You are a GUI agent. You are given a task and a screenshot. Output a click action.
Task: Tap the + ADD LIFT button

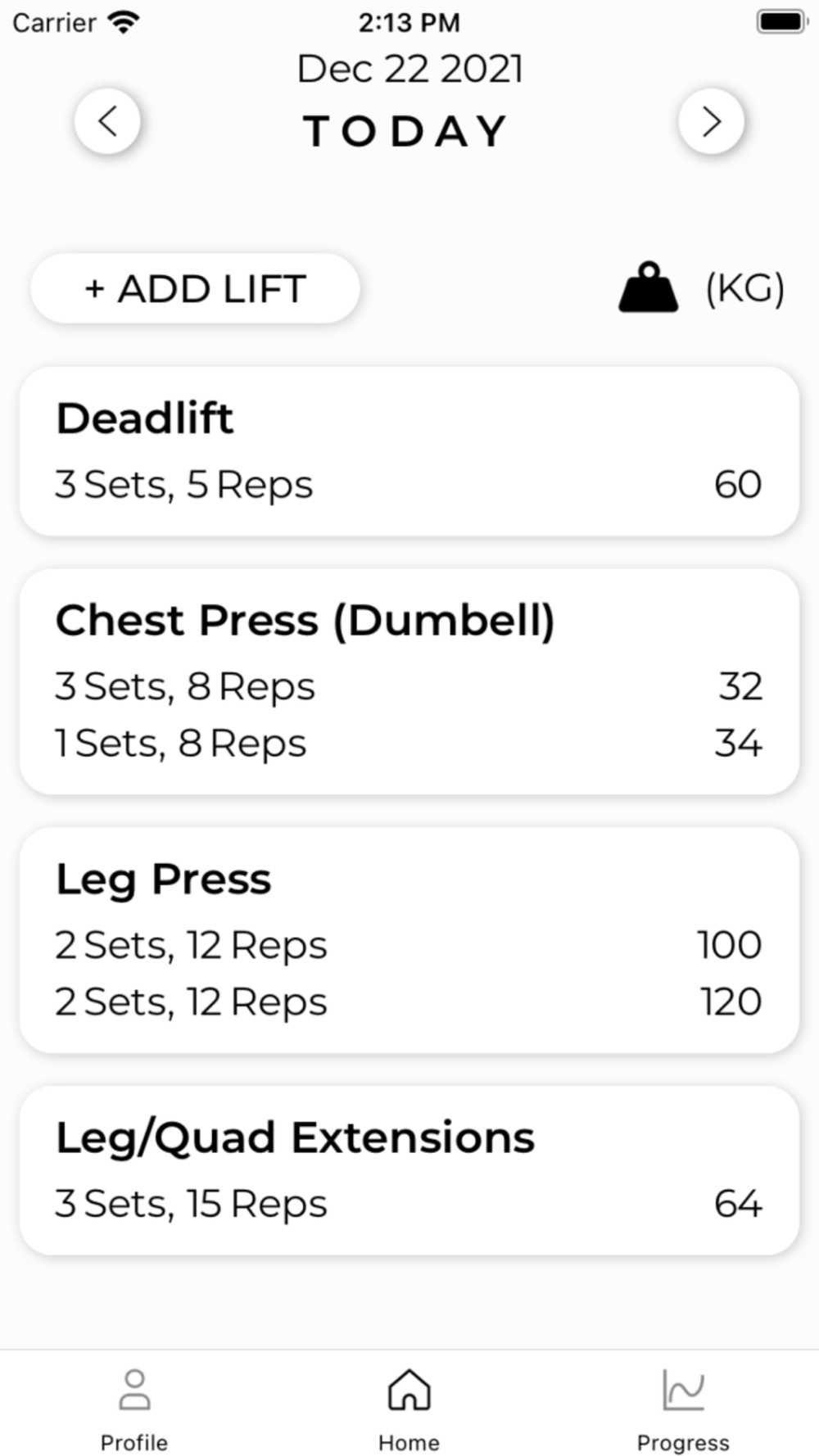[195, 288]
